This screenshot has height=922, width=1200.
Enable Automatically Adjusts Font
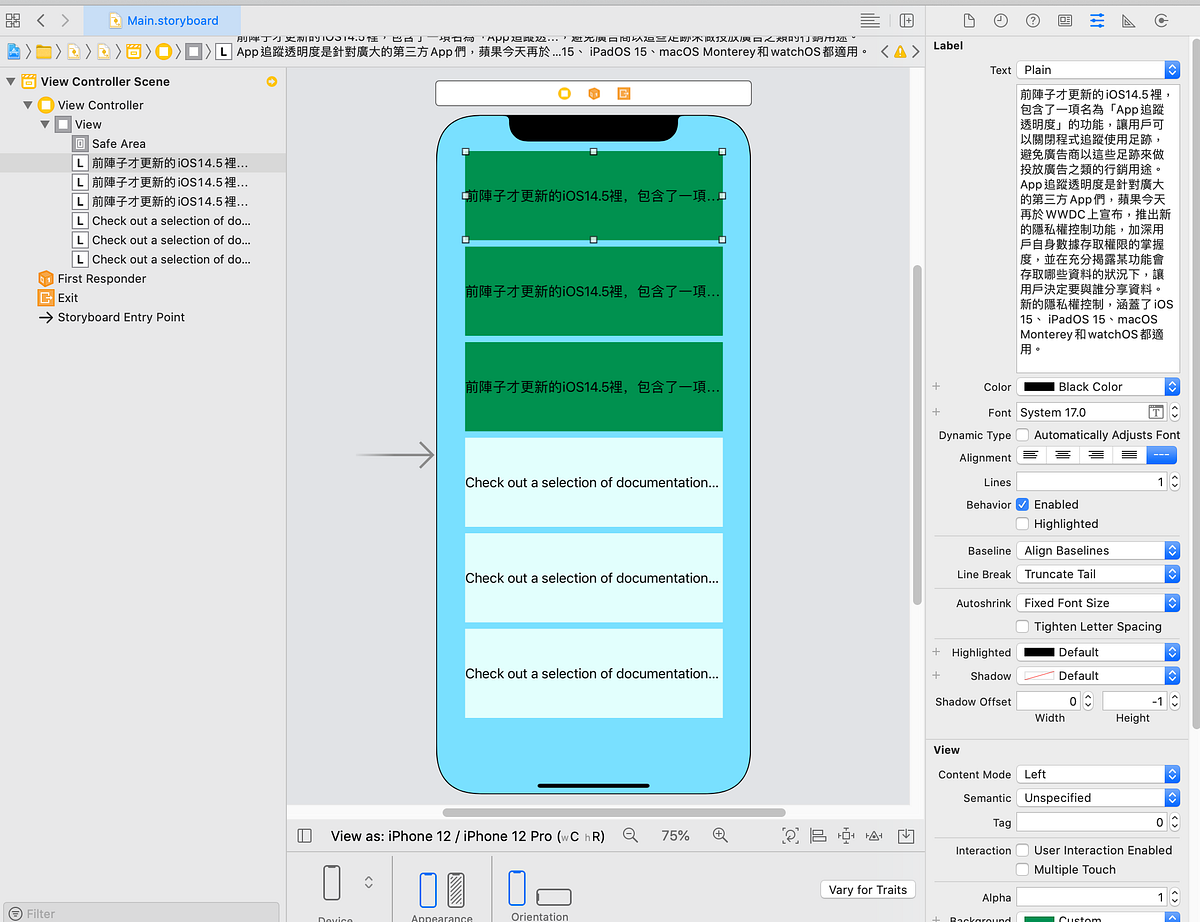tap(1022, 435)
